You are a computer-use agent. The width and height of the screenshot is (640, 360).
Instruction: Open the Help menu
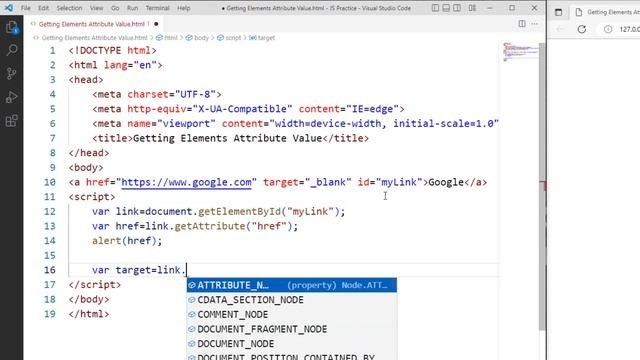coord(183,8)
